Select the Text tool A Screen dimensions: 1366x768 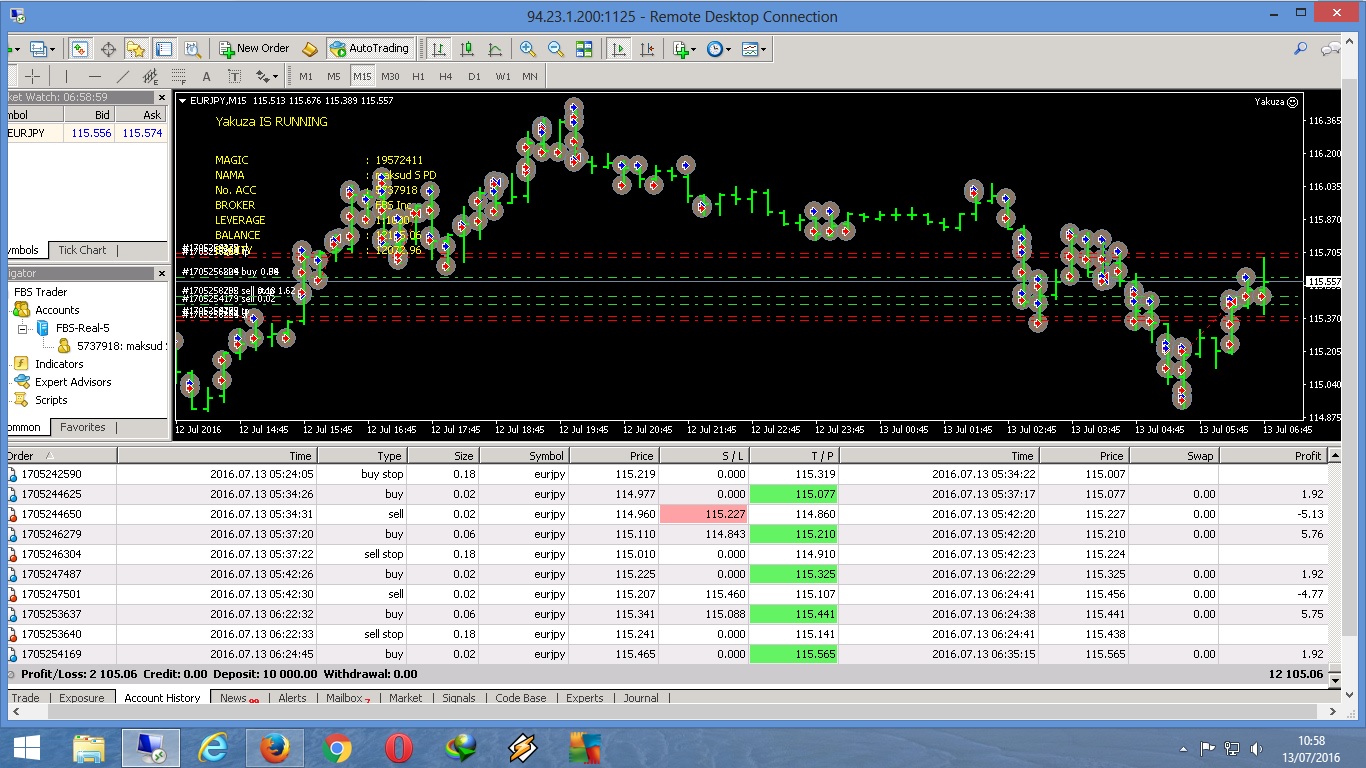point(207,76)
